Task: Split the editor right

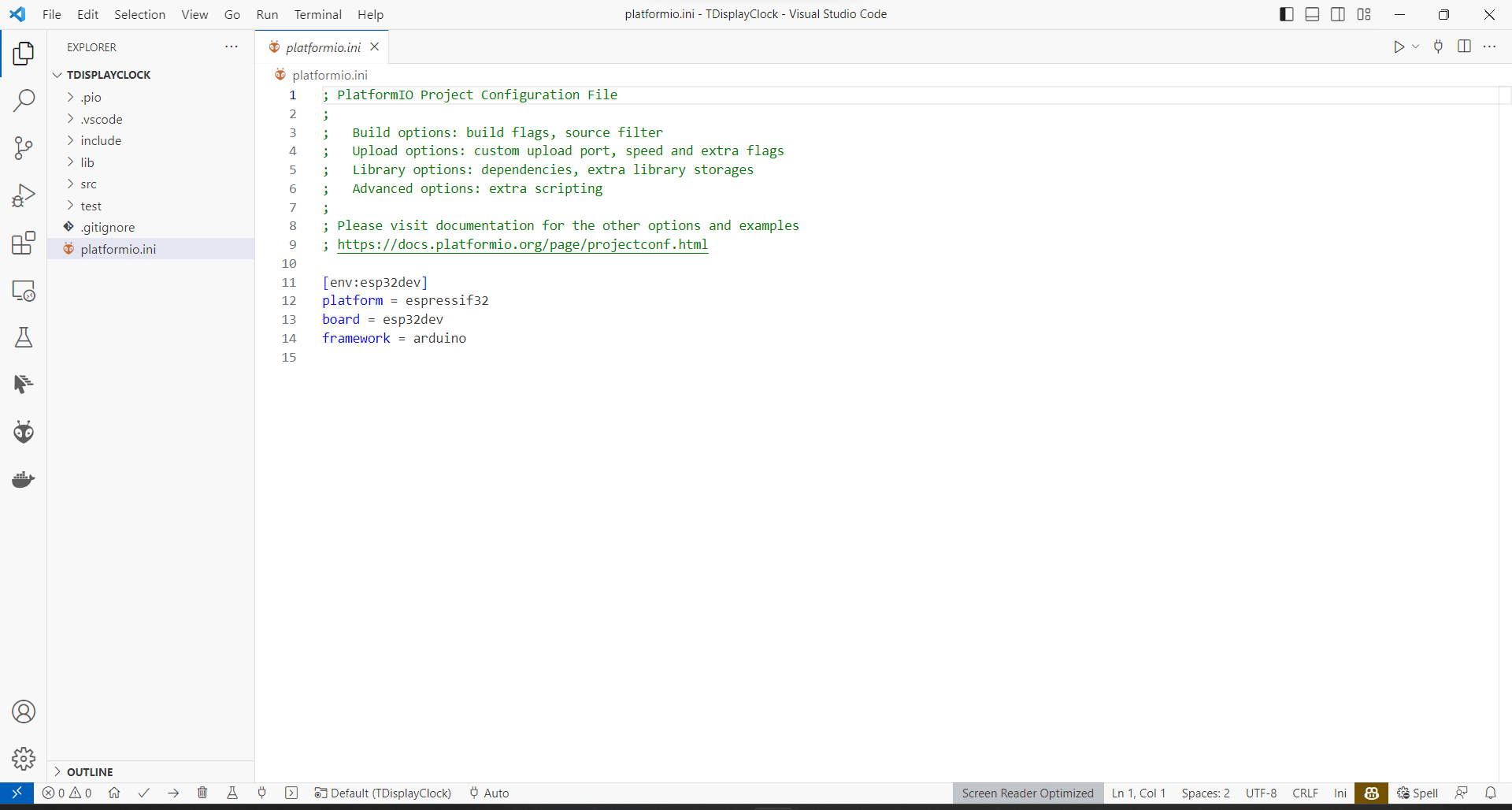Action: [x=1464, y=46]
